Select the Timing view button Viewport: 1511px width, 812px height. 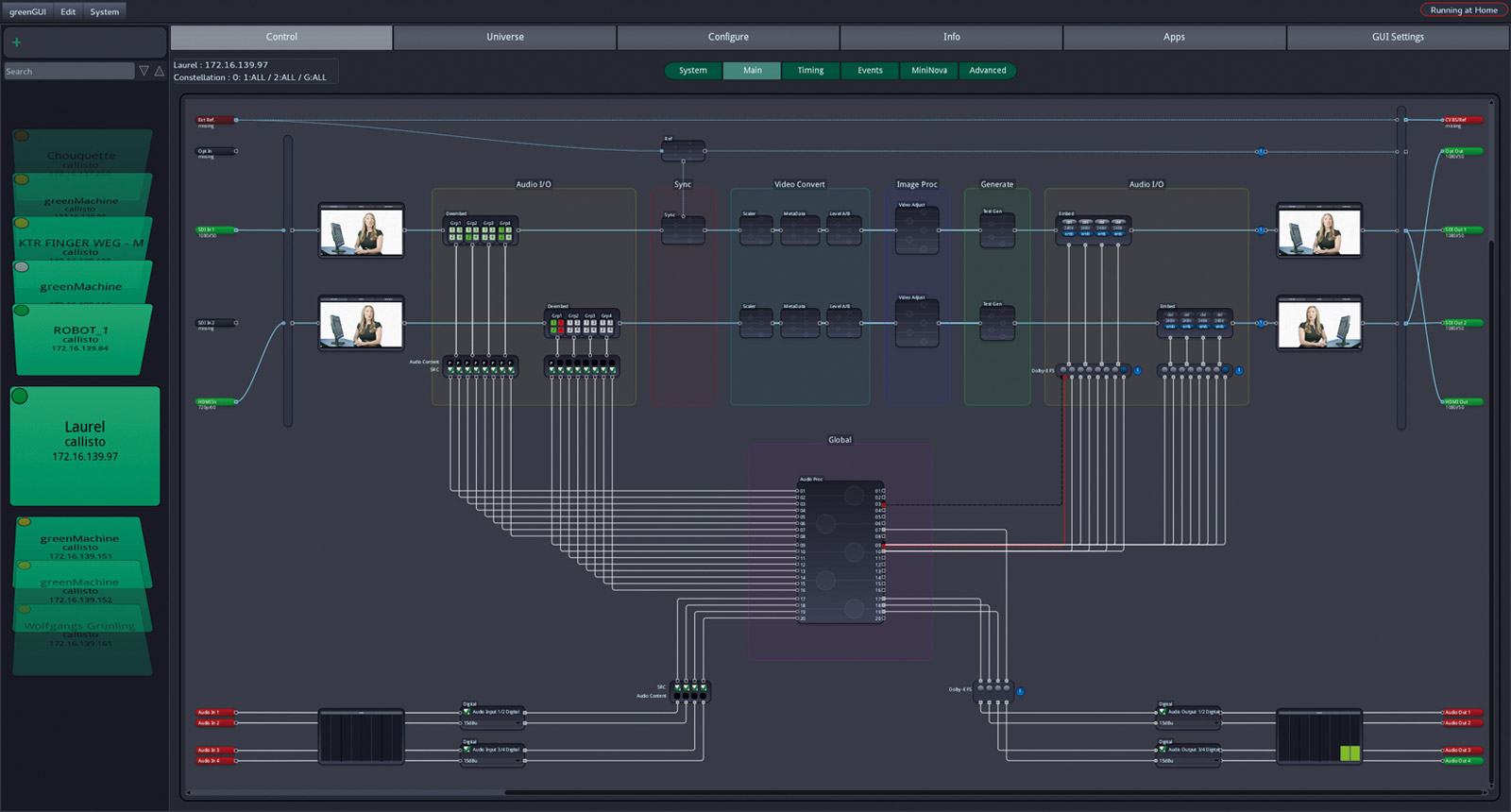[x=810, y=71]
